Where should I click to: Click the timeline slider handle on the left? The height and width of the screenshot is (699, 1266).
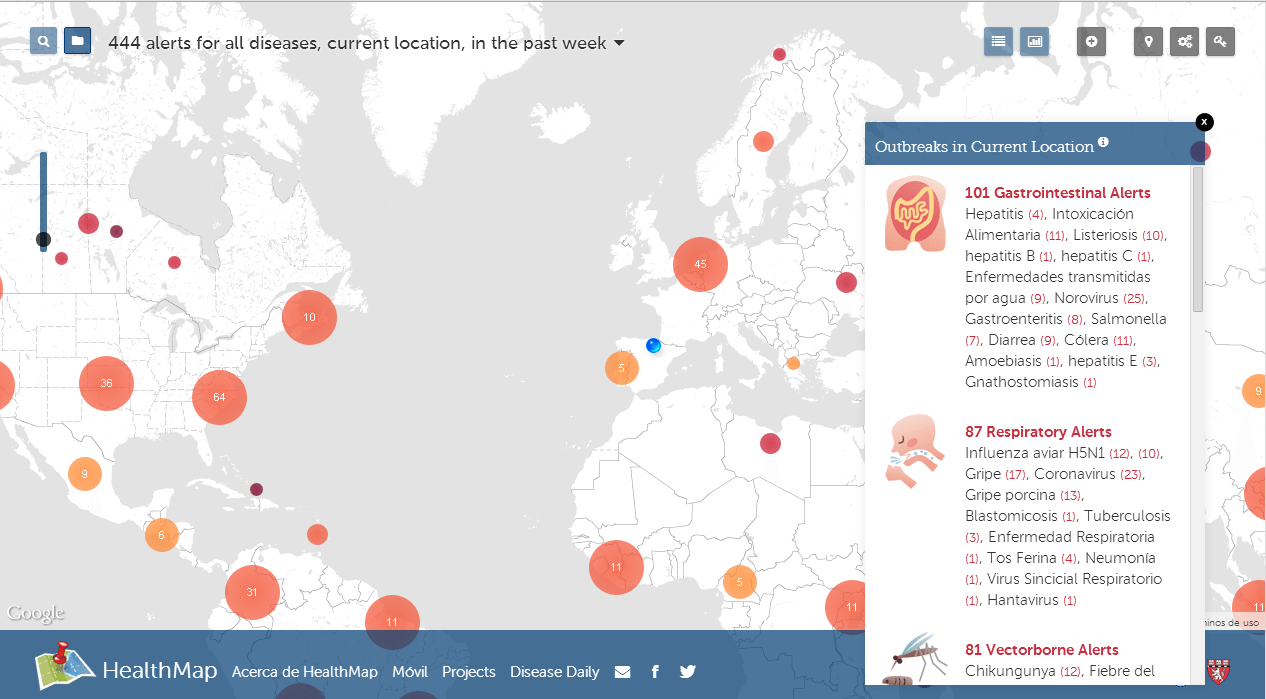point(43,240)
